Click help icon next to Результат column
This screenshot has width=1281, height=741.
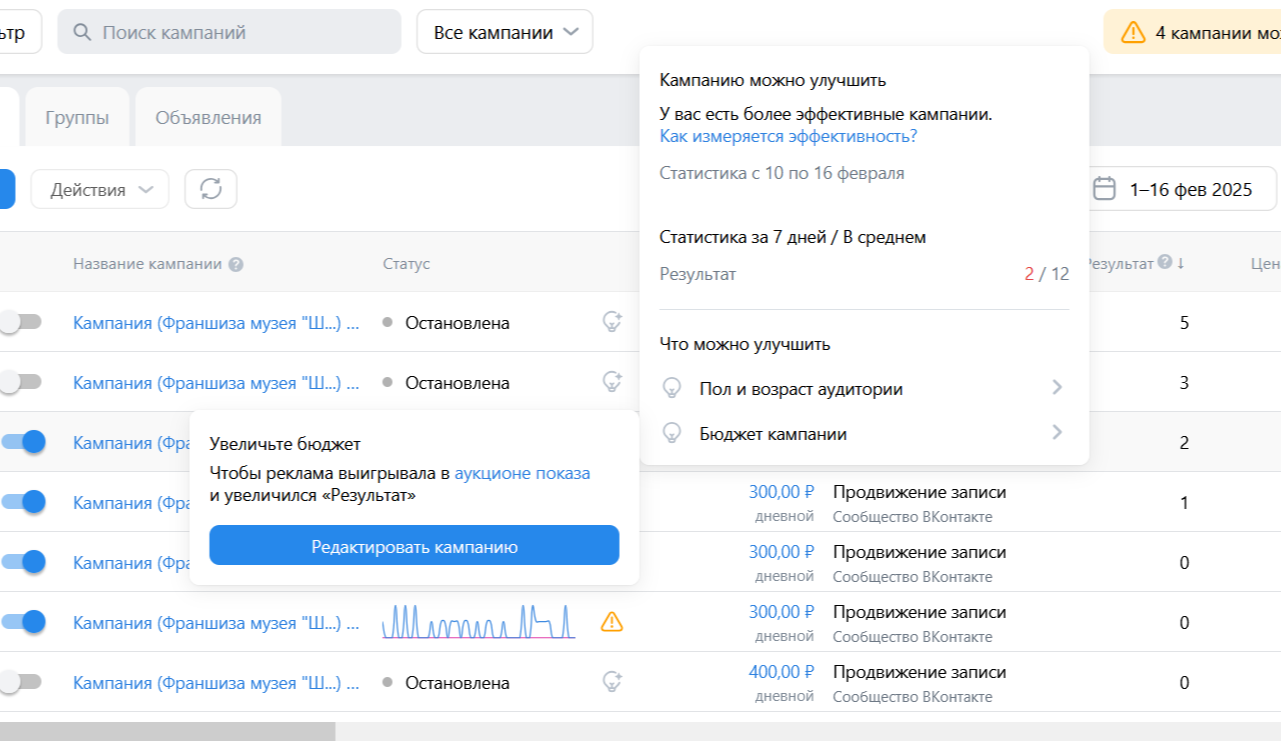[1164, 263]
